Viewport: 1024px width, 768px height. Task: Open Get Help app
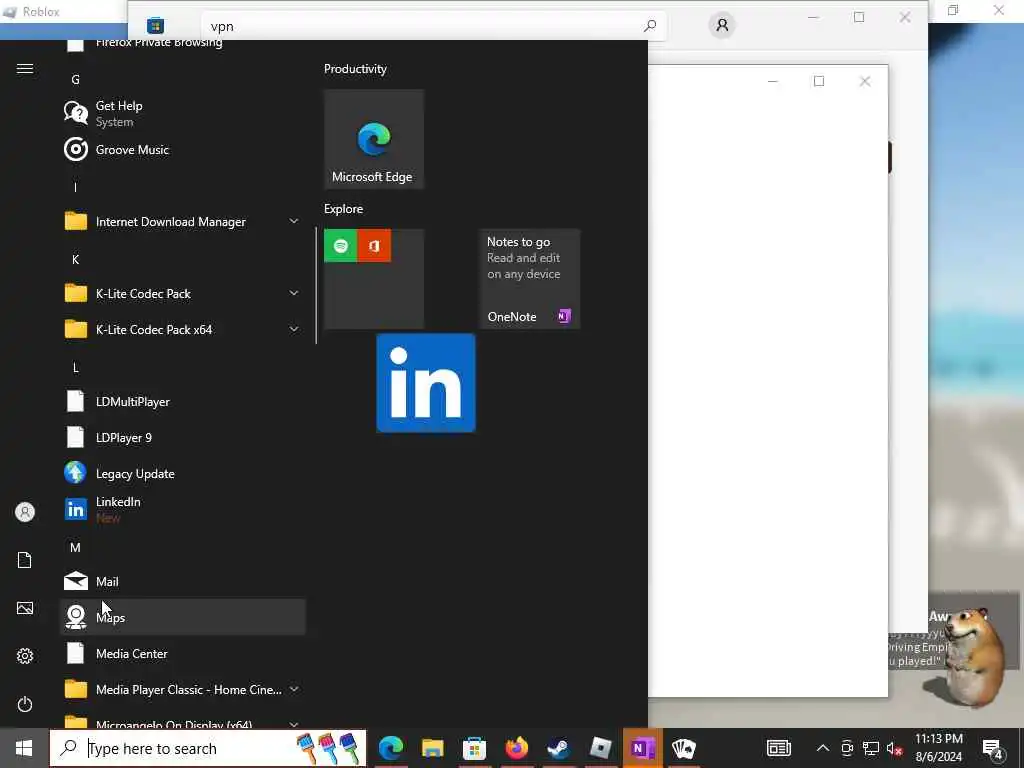click(183, 114)
